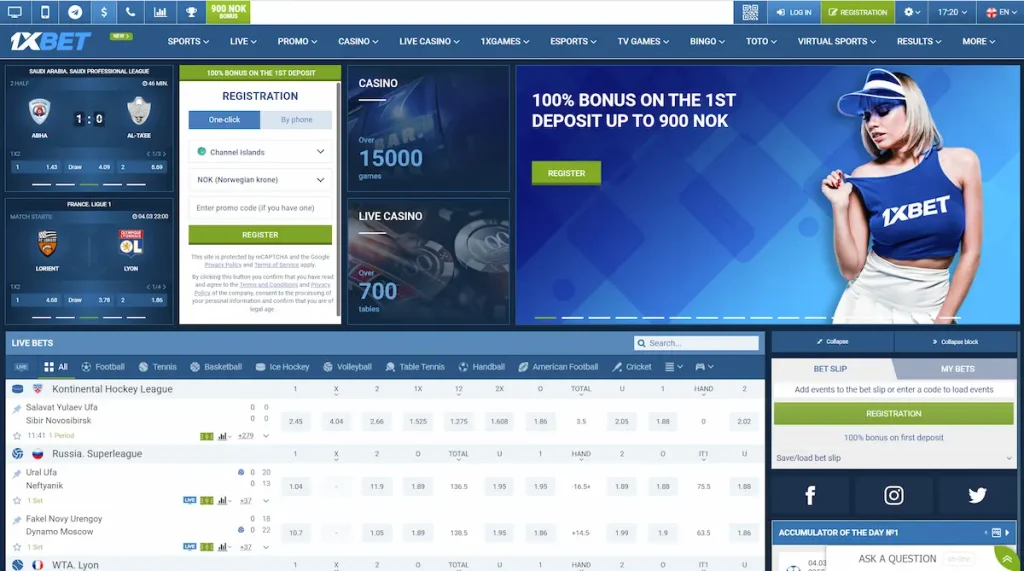The height and width of the screenshot is (571, 1024).
Task: Open the list-view sports dropdown icon
Action: [x=673, y=367]
